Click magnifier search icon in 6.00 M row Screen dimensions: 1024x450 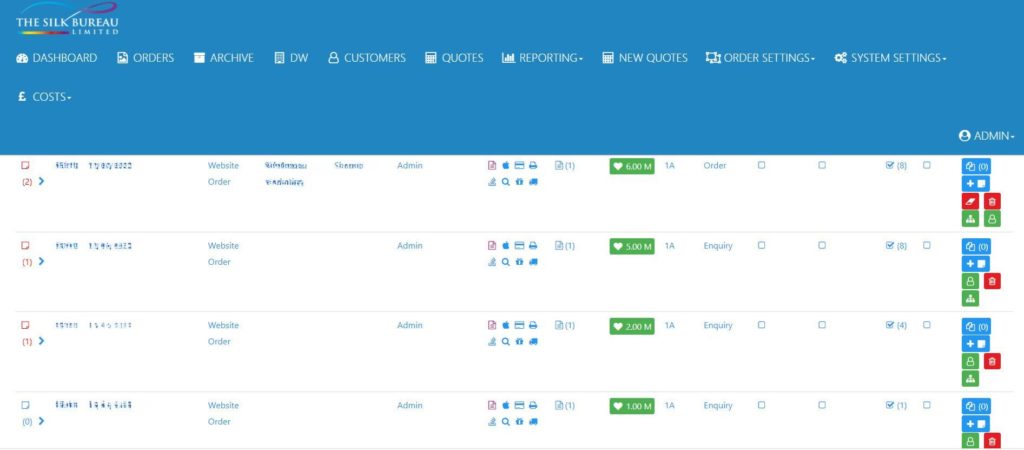click(x=505, y=182)
